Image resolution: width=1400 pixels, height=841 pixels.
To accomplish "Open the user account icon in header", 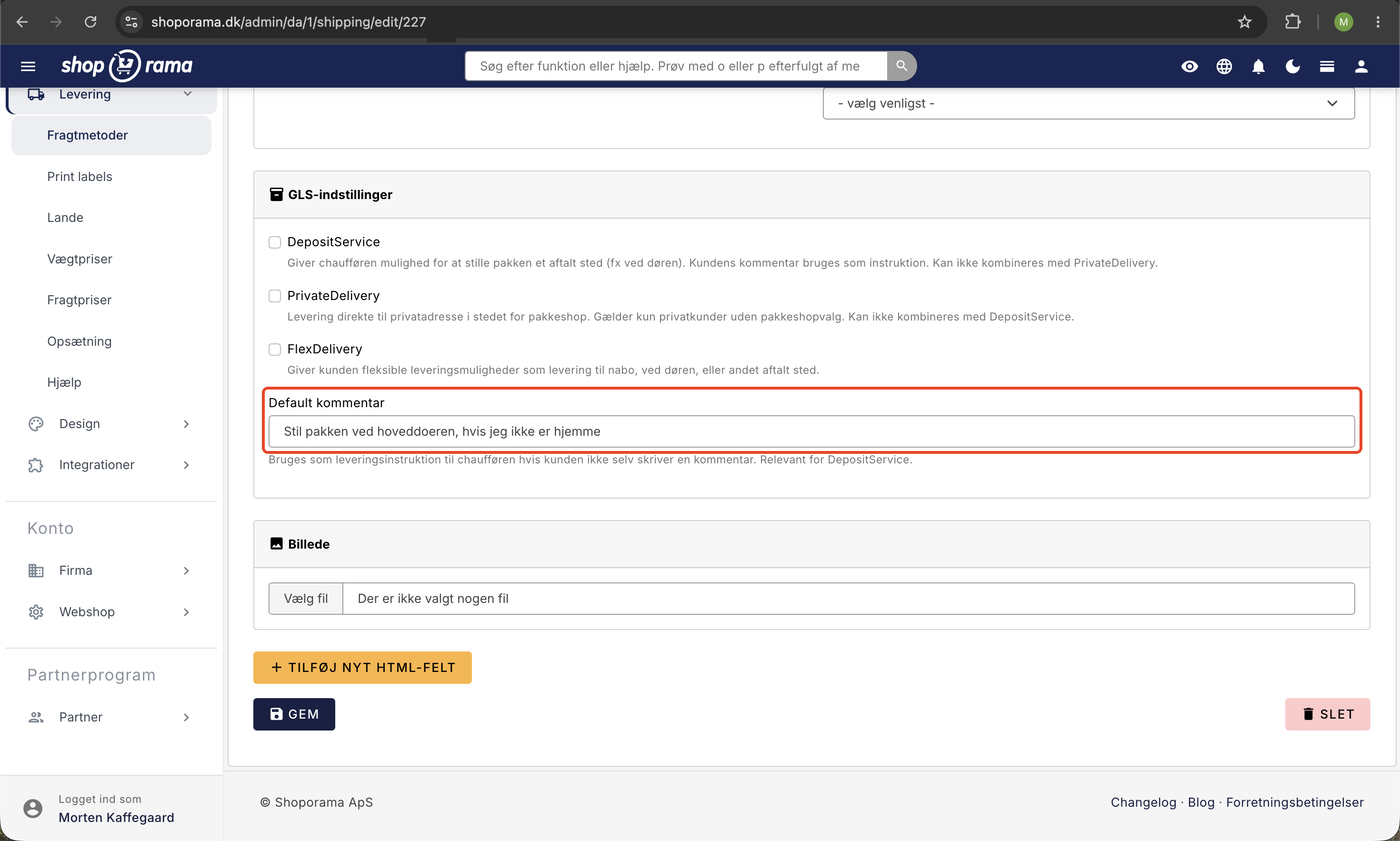I will 1361,66.
